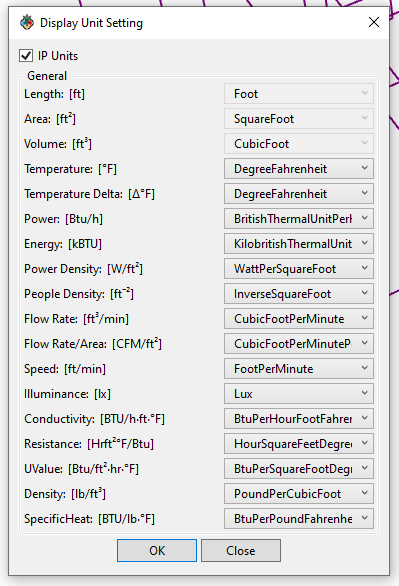Open the Illuminance dropdown showing Lux

299,394
